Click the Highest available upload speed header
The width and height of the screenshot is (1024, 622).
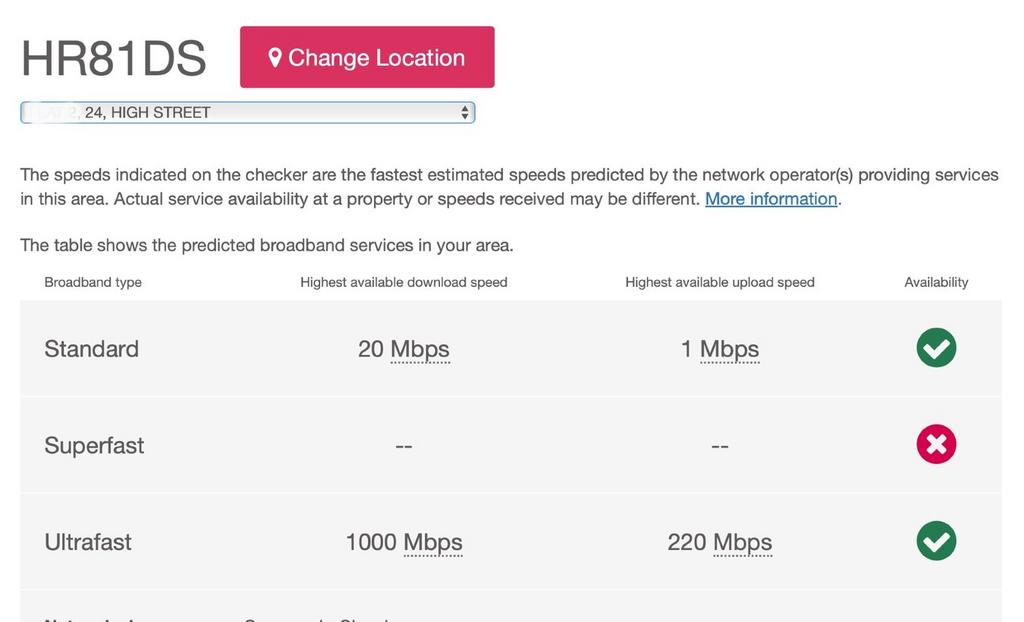pos(720,282)
